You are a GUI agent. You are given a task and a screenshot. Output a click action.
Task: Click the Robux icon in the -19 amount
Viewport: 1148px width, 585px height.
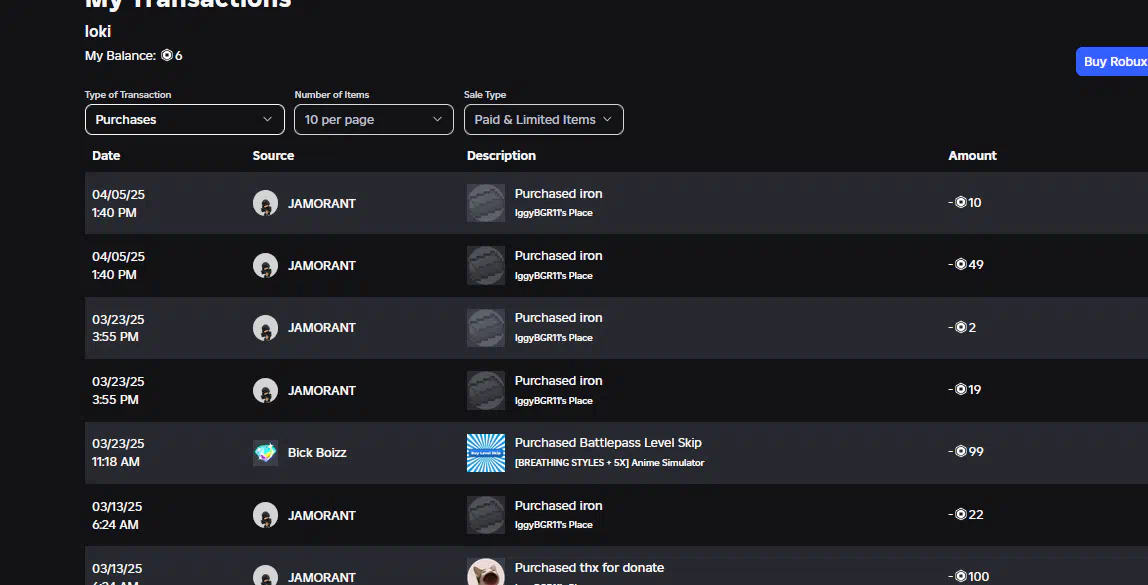coord(961,390)
